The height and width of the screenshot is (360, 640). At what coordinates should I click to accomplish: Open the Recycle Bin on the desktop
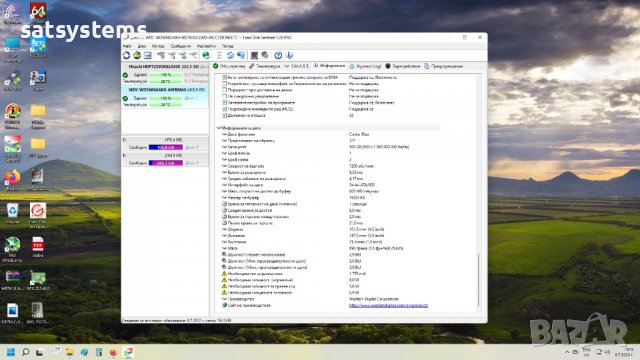[x=13, y=213]
